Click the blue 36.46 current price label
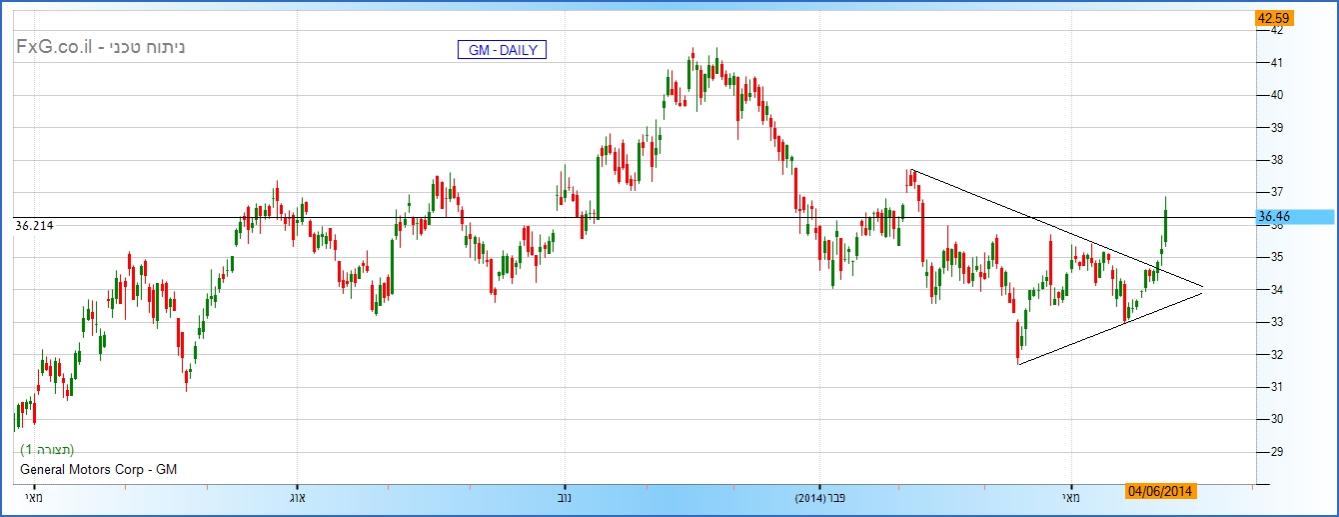Screen dimensions: 1339x517 click(x=1295, y=216)
